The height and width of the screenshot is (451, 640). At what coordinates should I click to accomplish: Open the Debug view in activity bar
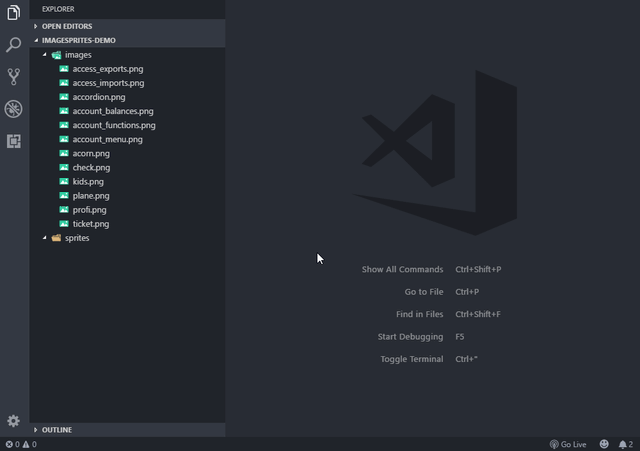(x=13, y=109)
